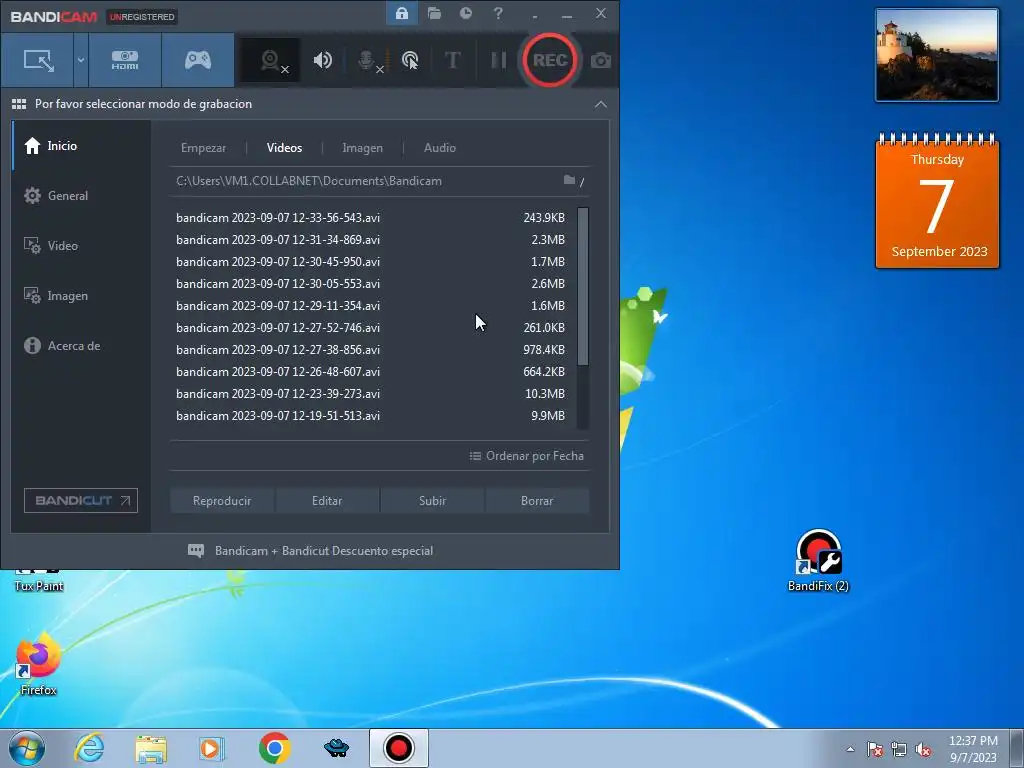Select the screen rectangle recording mode
1024x768 pixels.
coord(38,61)
